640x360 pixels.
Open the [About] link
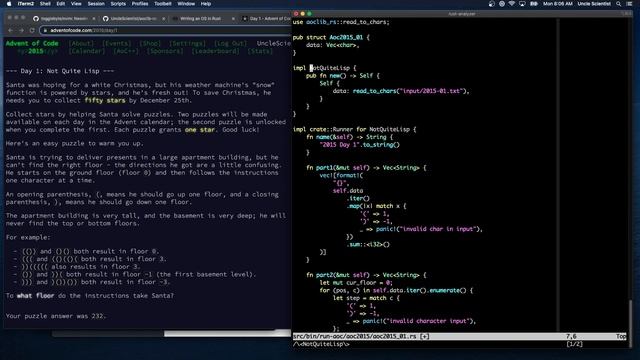[81, 43]
